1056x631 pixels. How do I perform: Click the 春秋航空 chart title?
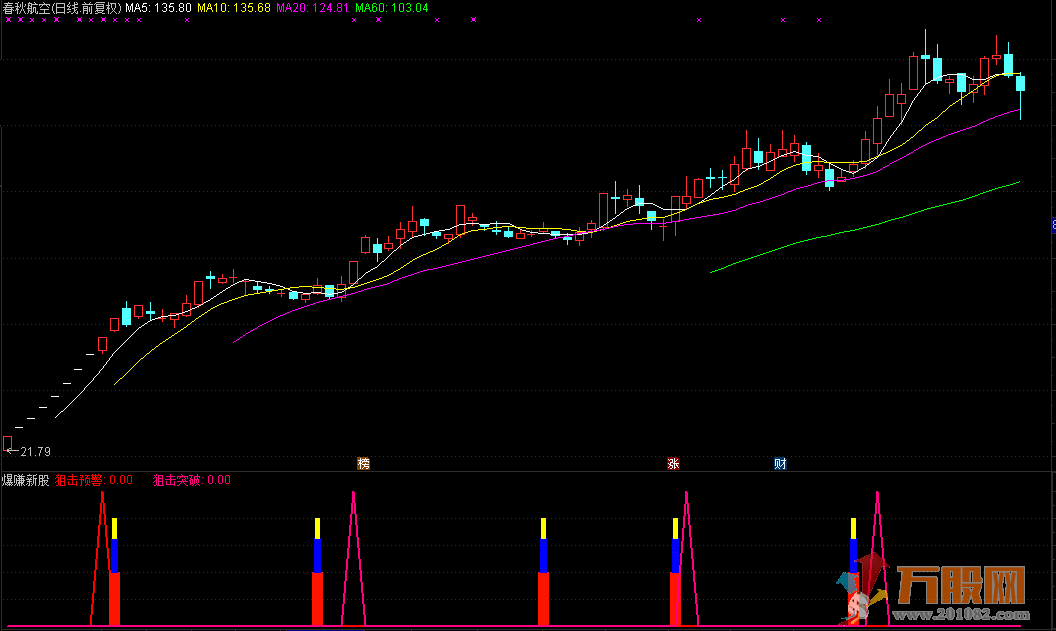[x=61, y=7]
